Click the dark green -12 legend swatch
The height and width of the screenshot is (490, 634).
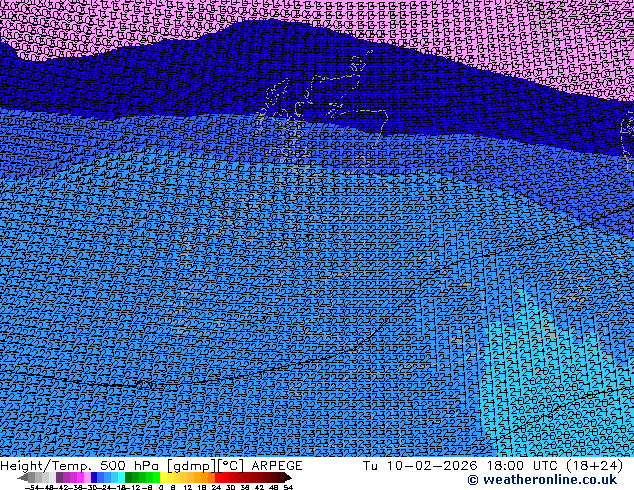128,477
